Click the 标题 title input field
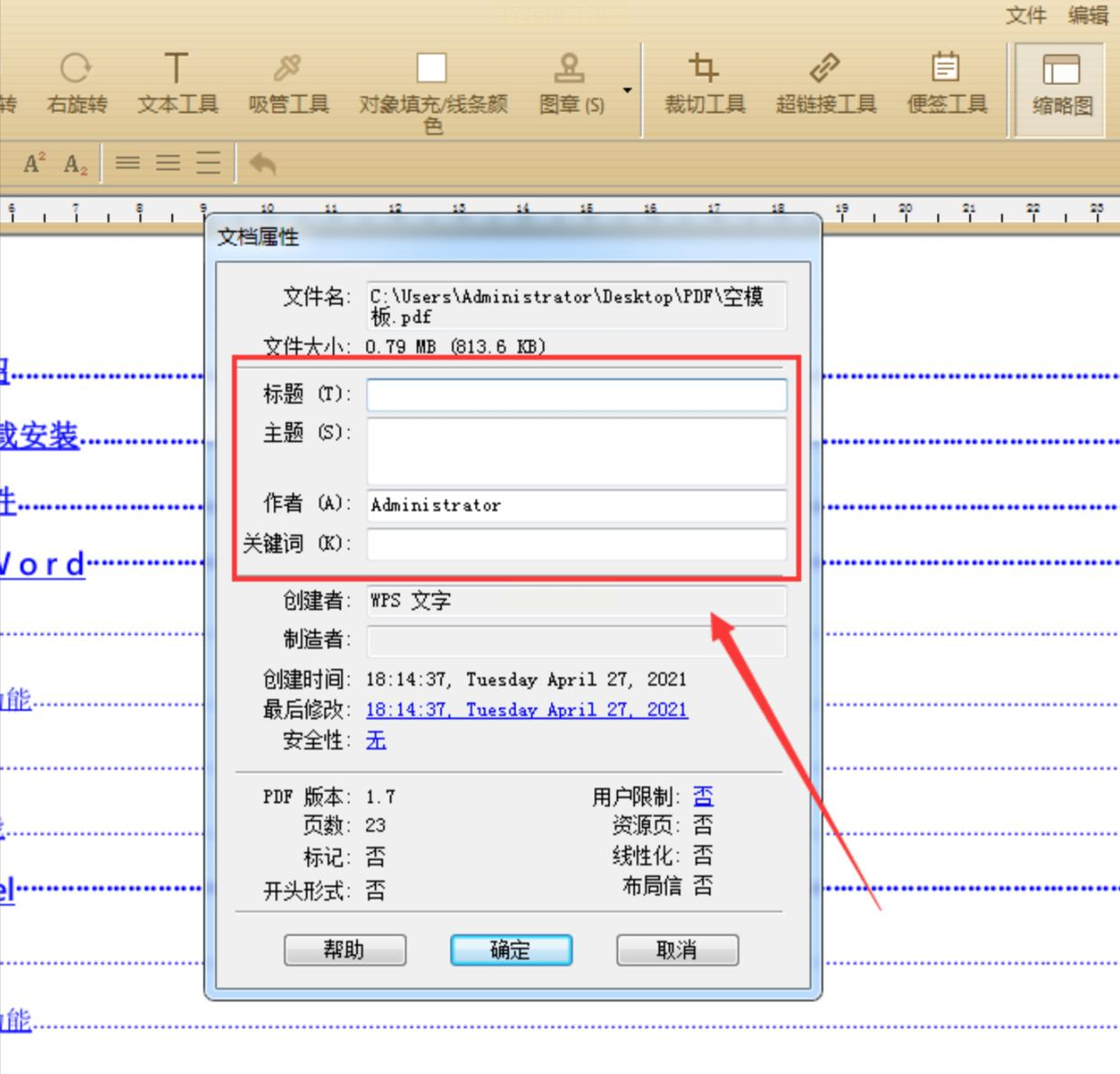The height and width of the screenshot is (1074, 1120). click(576, 395)
